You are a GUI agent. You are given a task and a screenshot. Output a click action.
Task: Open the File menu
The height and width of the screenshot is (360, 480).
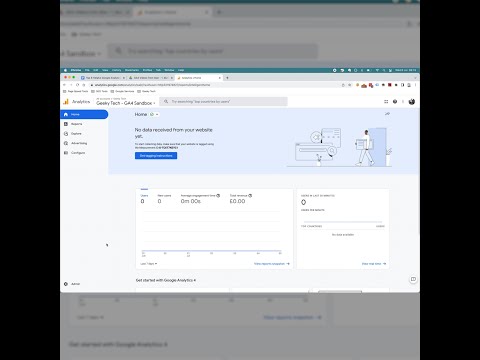[x=87, y=70]
